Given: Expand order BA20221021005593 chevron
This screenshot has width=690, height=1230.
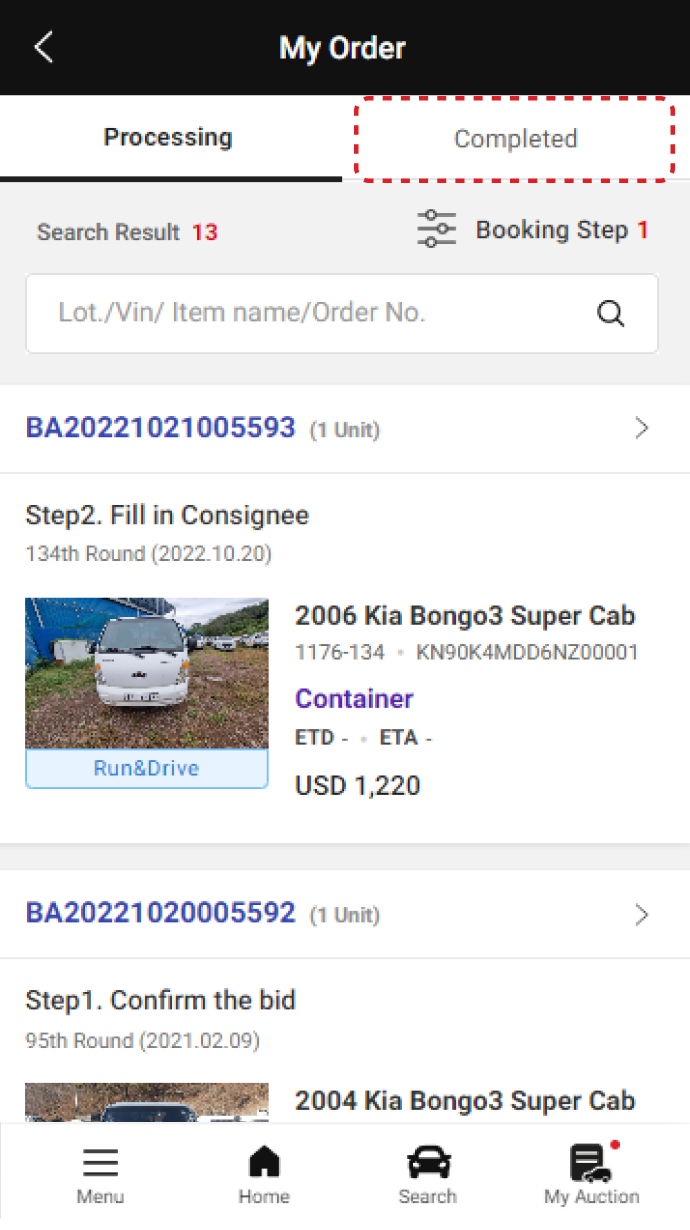Looking at the screenshot, I should pos(642,429).
